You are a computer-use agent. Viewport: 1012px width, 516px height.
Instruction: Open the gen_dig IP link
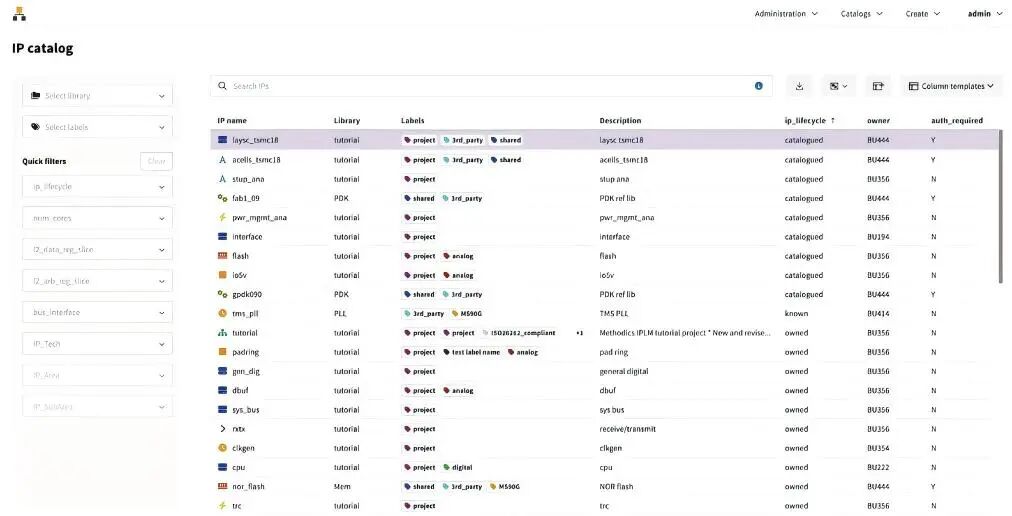(246, 371)
